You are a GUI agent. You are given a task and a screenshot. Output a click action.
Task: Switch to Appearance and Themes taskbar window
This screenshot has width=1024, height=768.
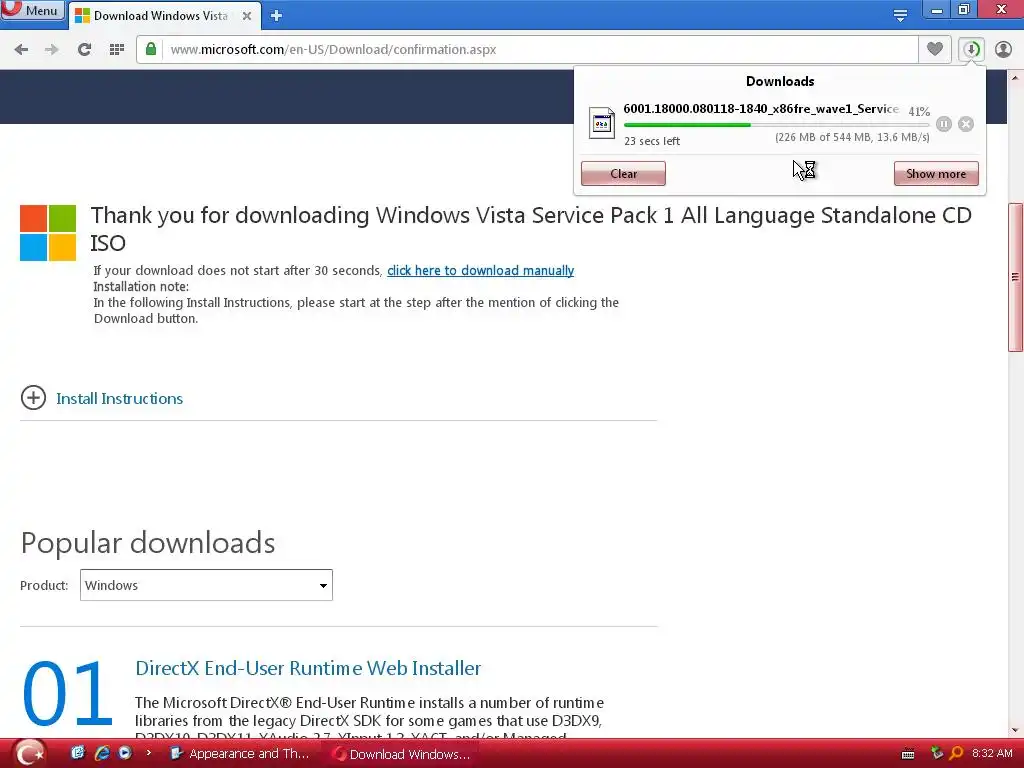tap(240, 754)
